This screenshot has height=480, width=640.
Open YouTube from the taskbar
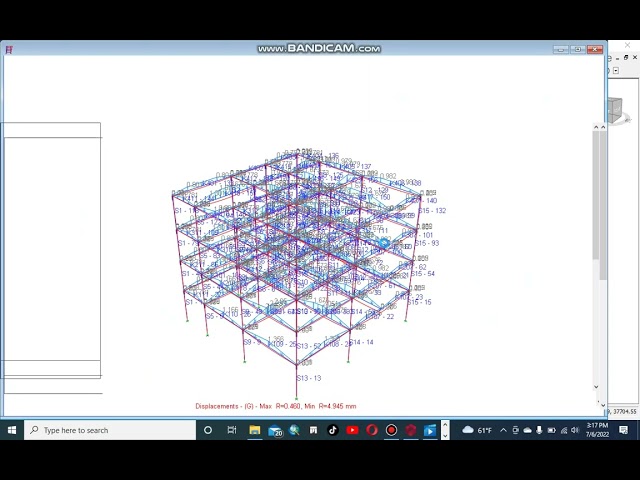(x=352, y=430)
